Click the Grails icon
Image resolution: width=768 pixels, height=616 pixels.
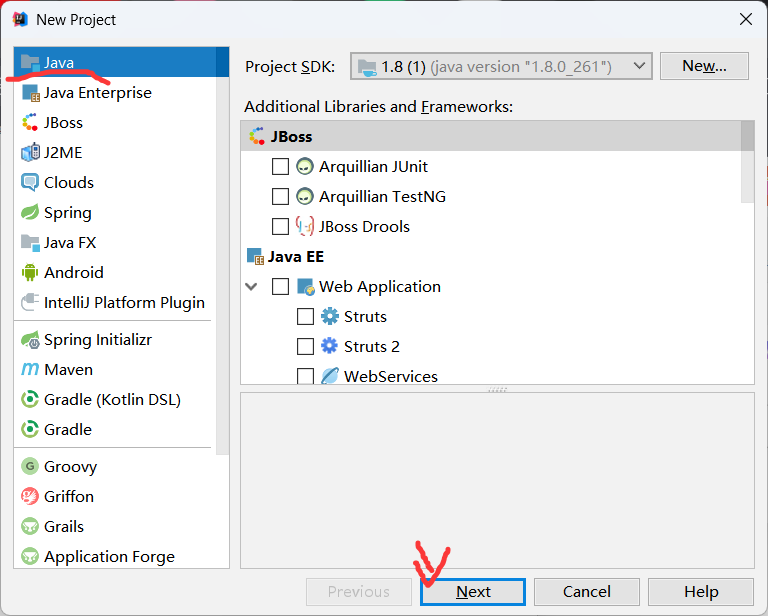click(30, 526)
